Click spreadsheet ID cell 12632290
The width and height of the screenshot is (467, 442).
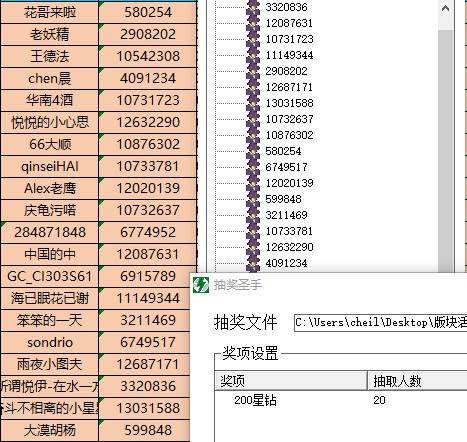(x=148, y=122)
